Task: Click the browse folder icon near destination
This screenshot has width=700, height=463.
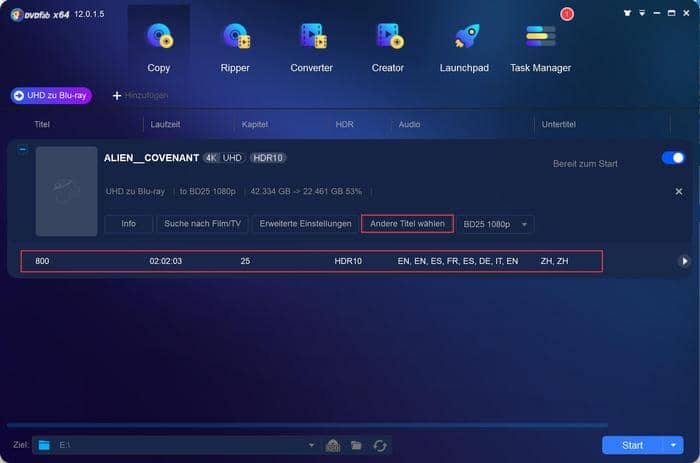Action: (356, 445)
